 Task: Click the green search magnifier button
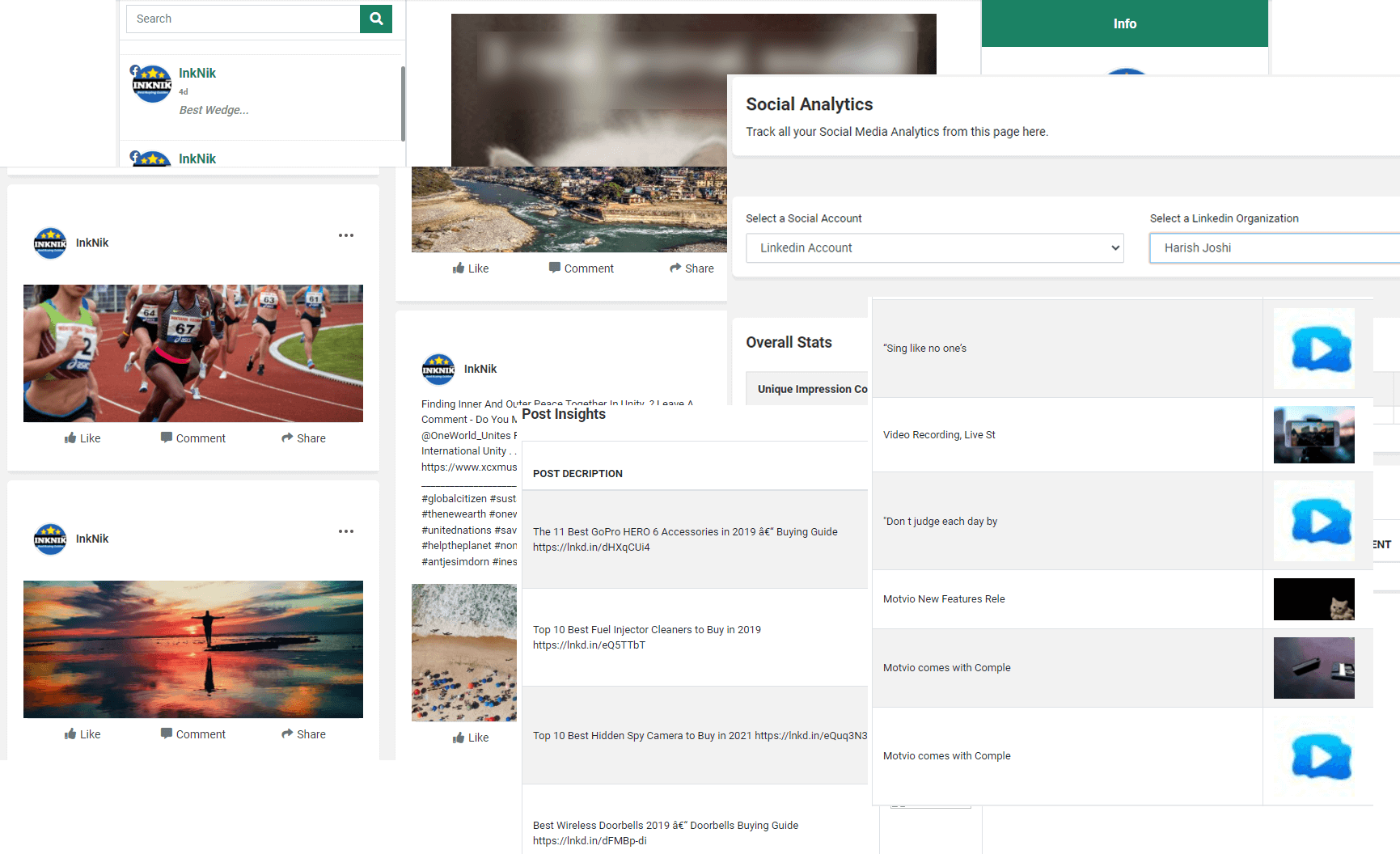click(376, 19)
